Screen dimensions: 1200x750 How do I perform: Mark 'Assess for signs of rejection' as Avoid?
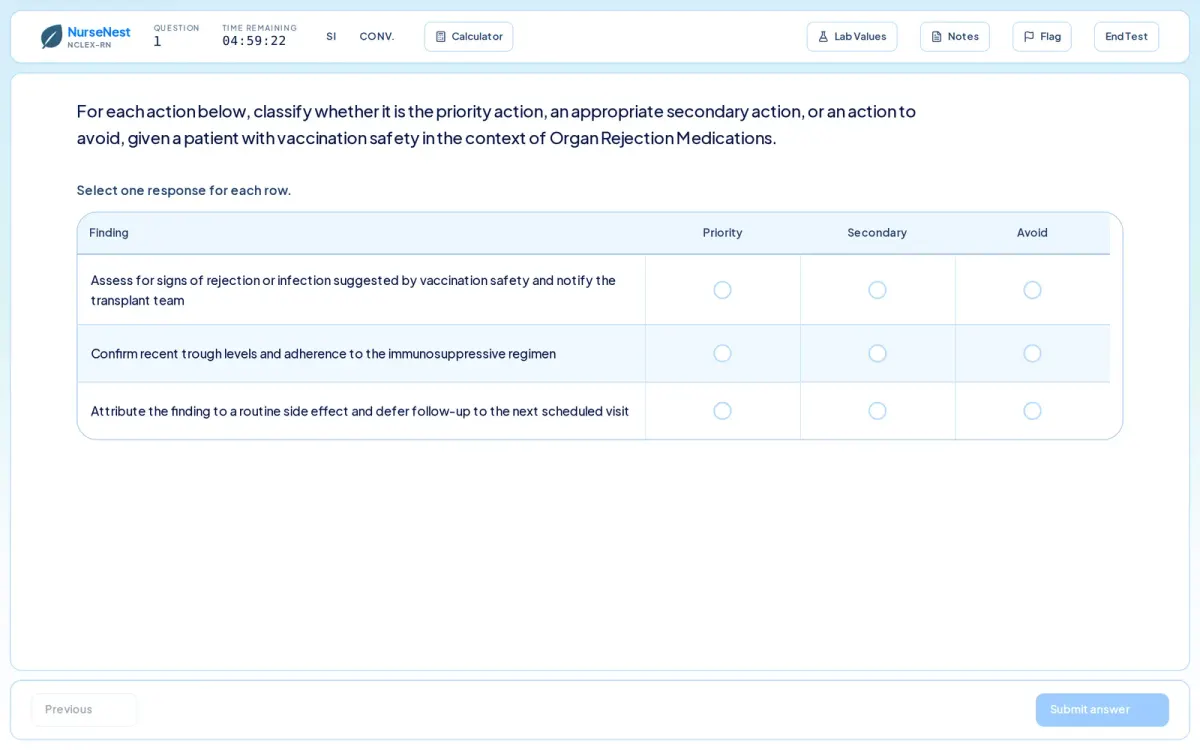coord(1032,290)
